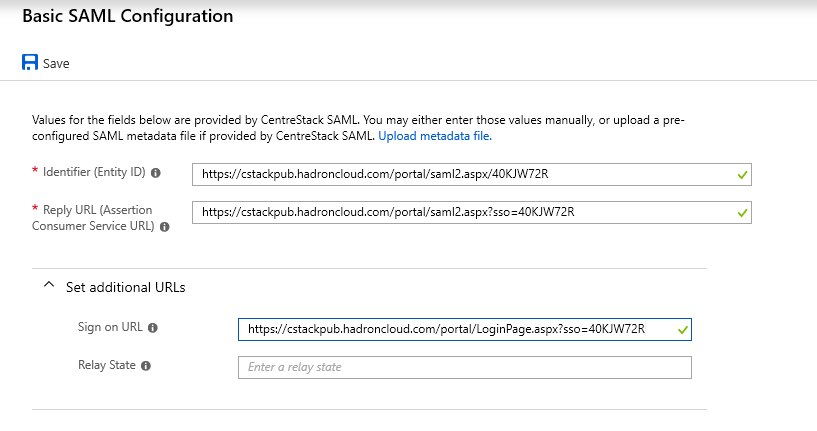Click the Relay State label text
Image resolution: width=817 pixels, height=431 pixels.
107,365
